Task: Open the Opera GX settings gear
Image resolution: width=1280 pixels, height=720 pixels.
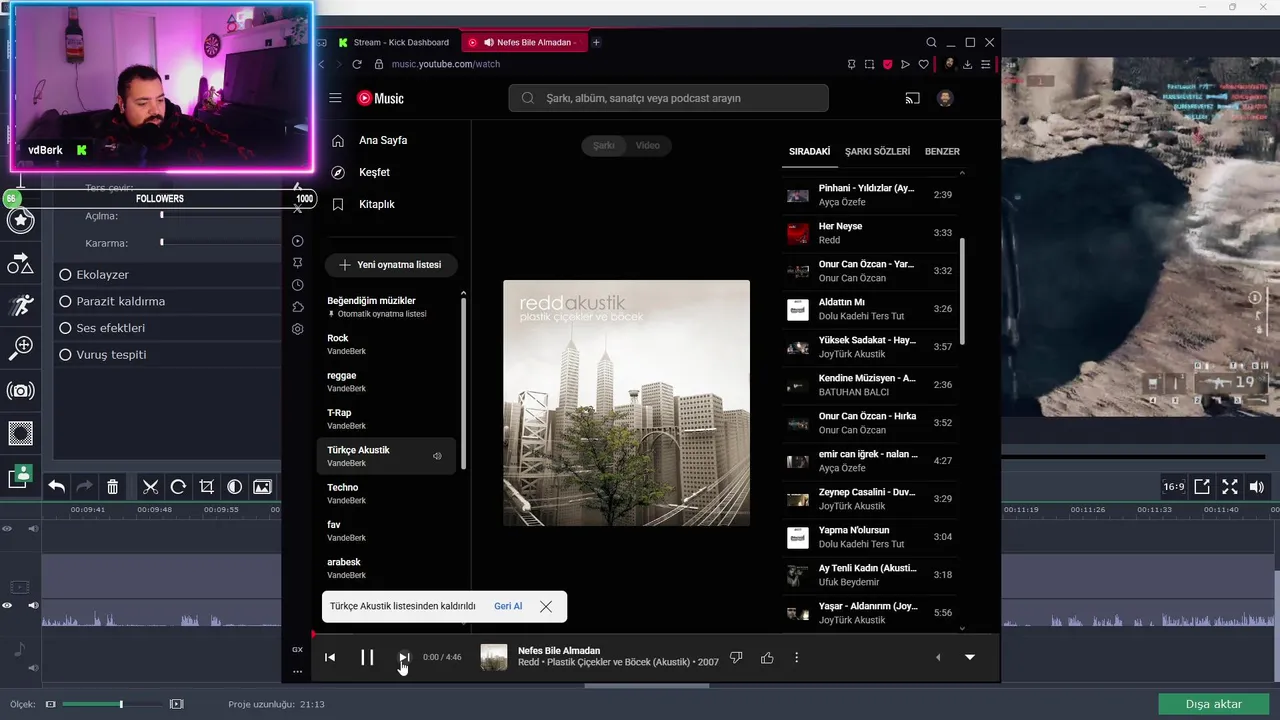Action: click(297, 329)
